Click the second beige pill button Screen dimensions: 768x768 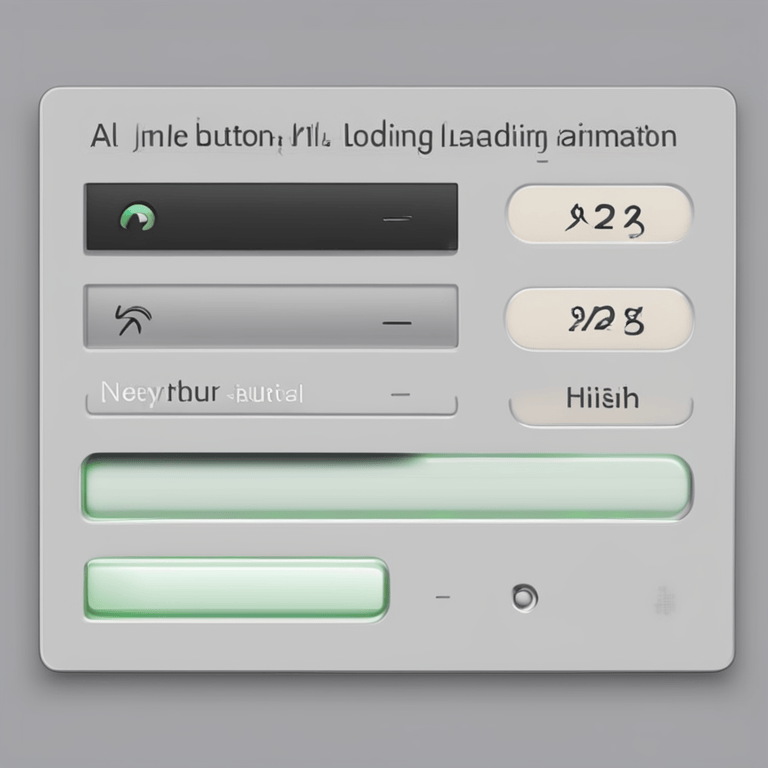tap(600, 319)
